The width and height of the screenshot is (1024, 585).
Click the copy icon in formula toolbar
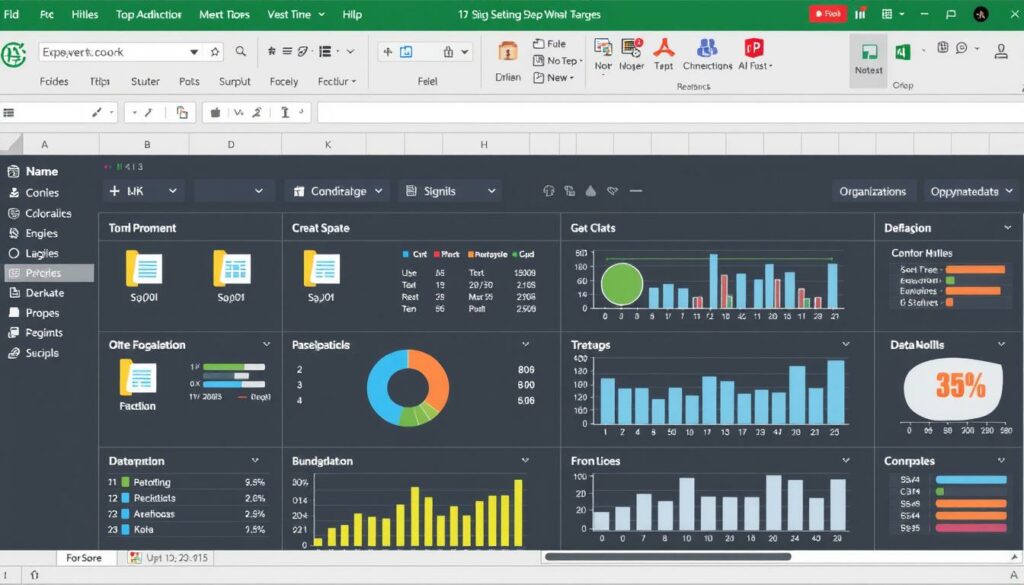182,112
